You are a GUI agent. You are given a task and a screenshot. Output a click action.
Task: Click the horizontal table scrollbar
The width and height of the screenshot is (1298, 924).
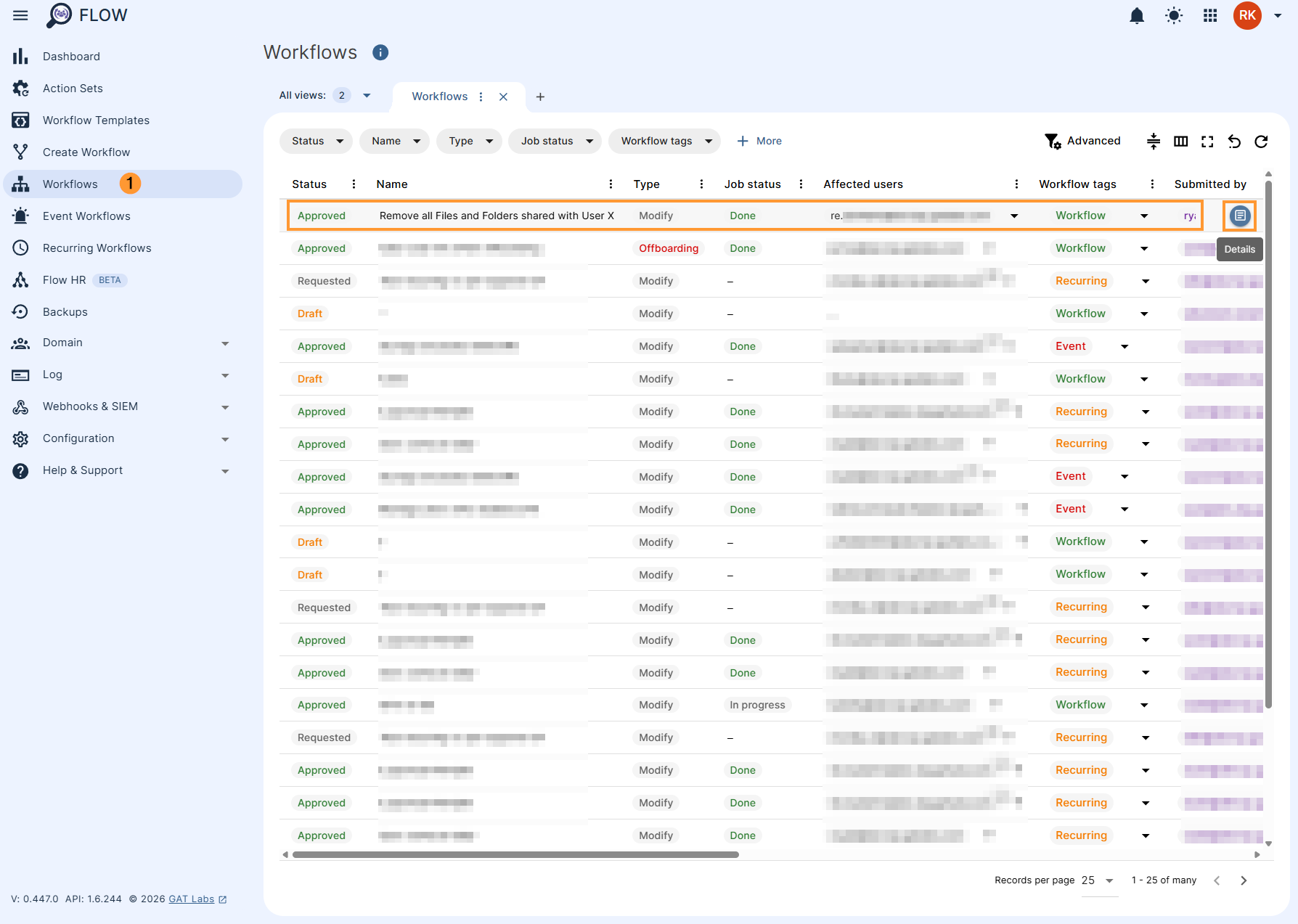click(x=515, y=855)
